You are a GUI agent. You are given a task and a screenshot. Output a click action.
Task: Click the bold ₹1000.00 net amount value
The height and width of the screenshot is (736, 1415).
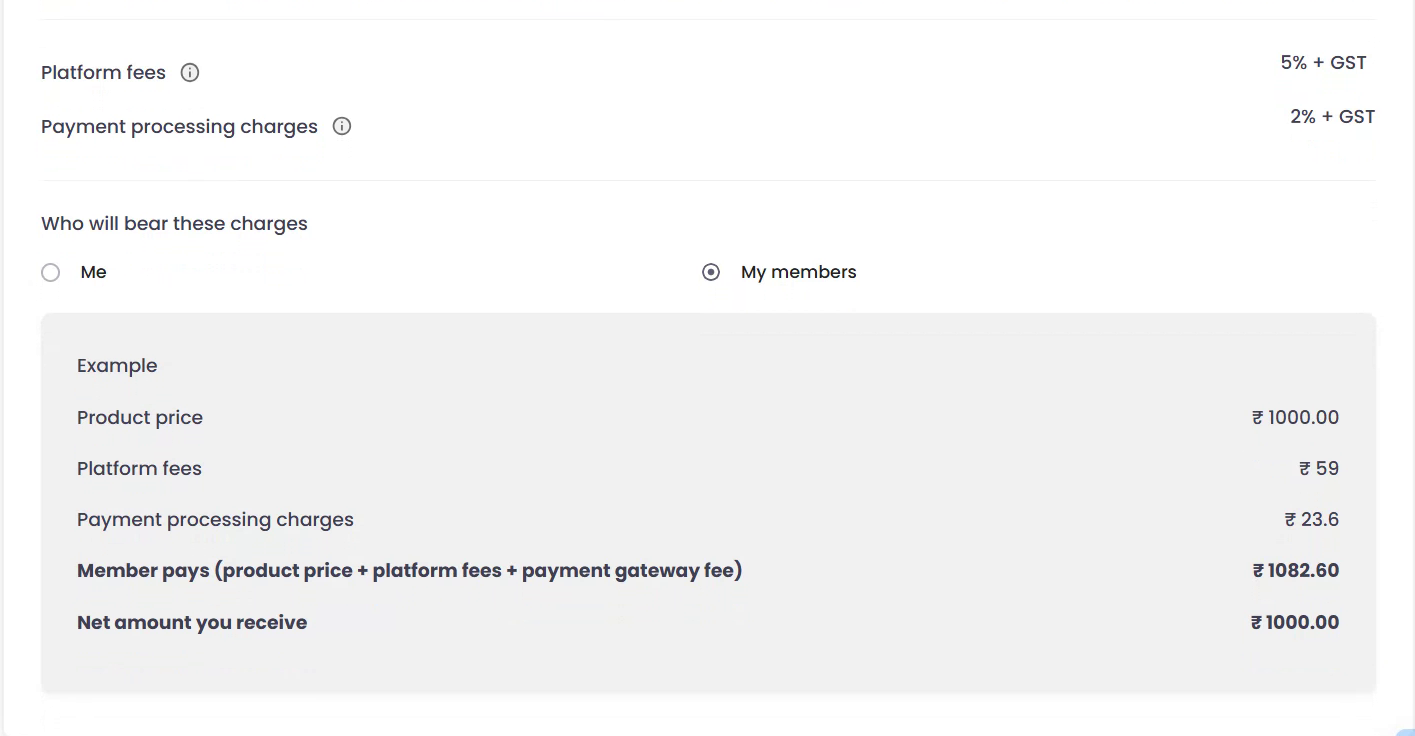click(x=1295, y=623)
